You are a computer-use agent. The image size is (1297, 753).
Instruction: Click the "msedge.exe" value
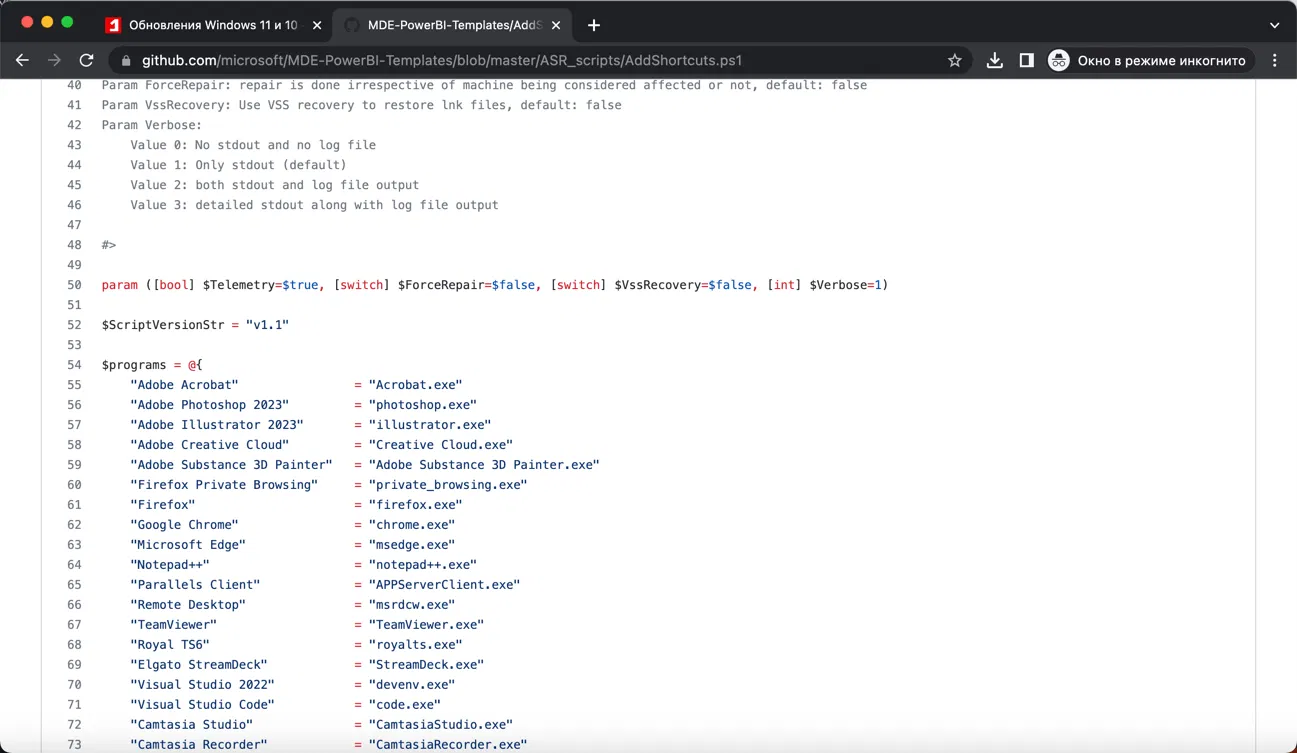coord(412,545)
